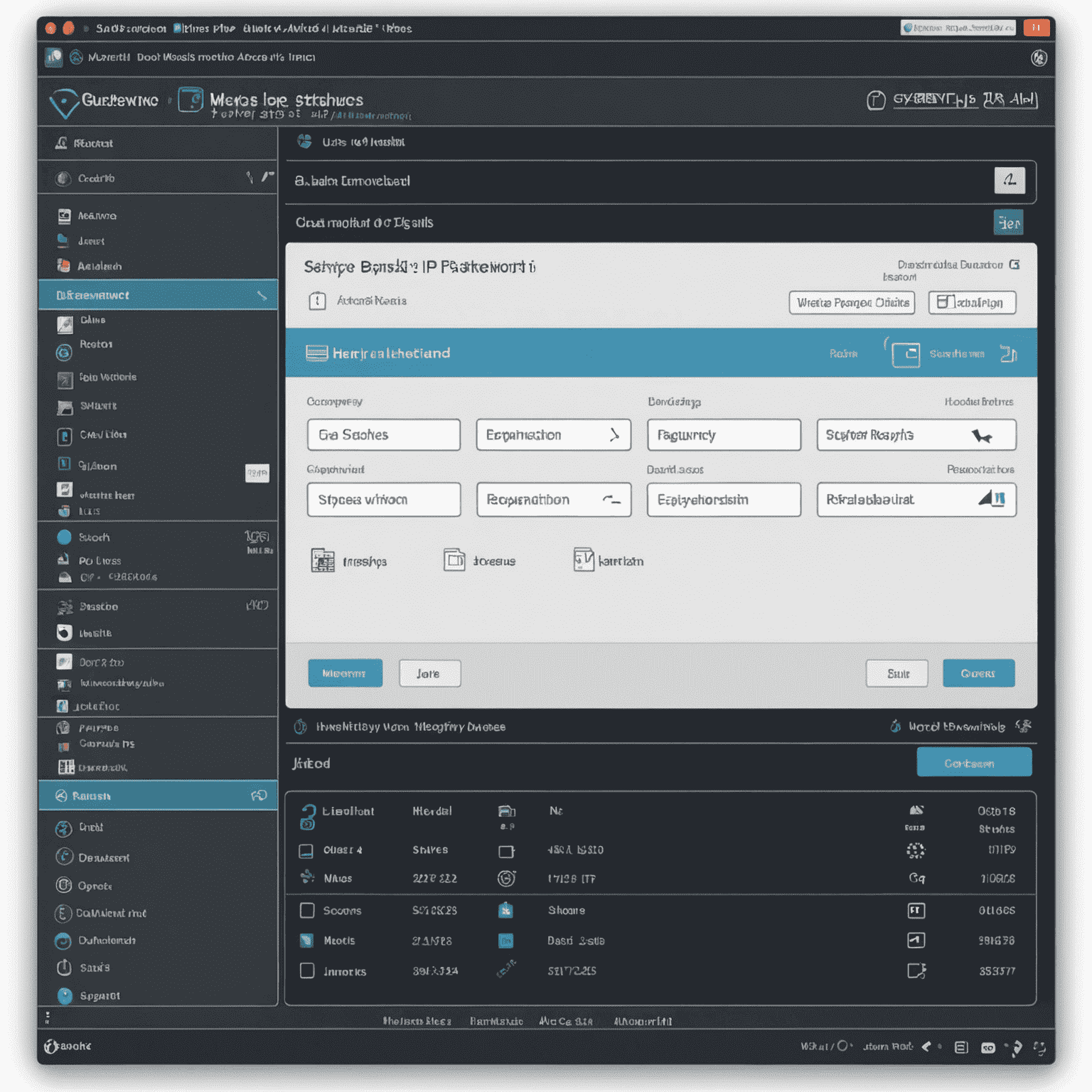Tick the Imorks row checkbox

pos(307,971)
